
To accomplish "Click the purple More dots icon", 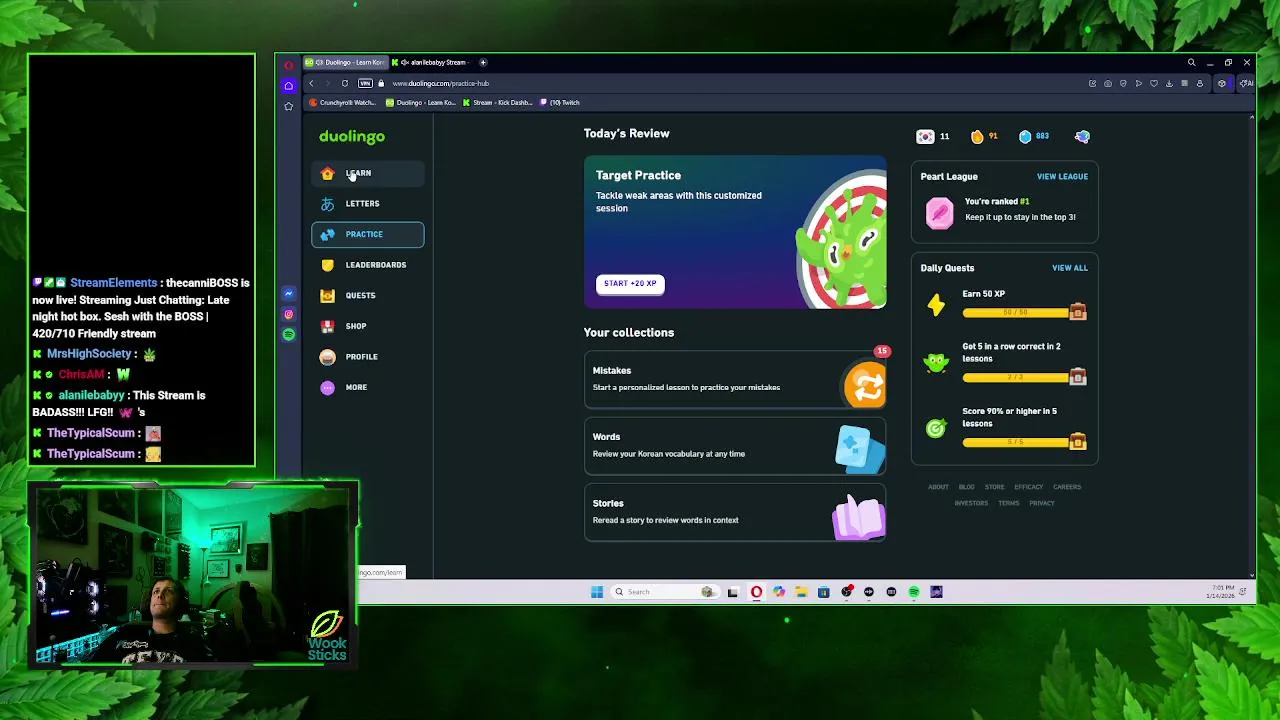I will (327, 387).
